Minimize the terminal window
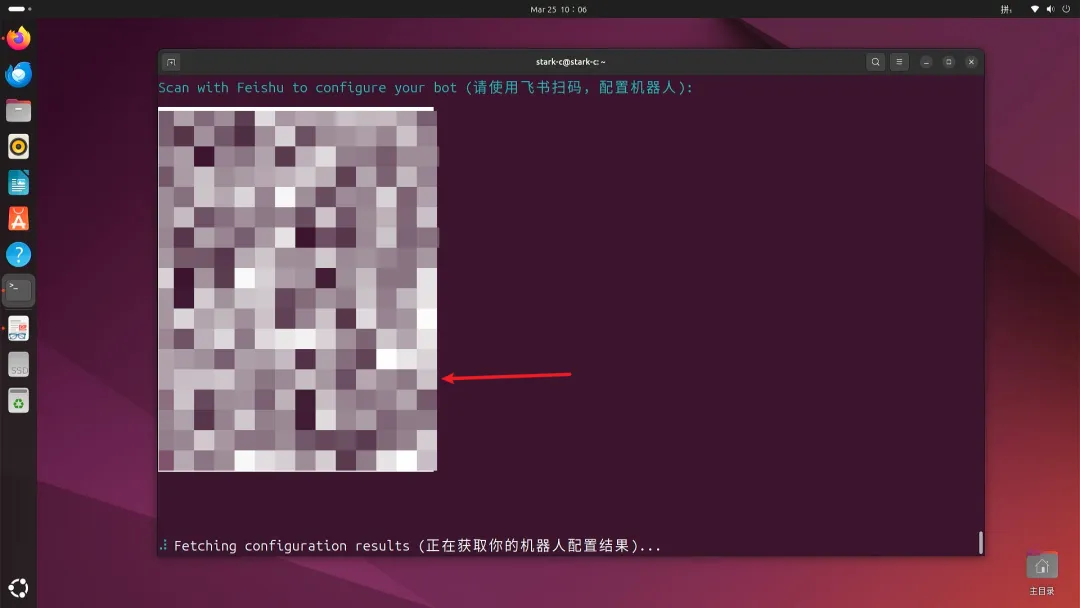Image resolution: width=1080 pixels, height=608 pixels. [x=926, y=62]
